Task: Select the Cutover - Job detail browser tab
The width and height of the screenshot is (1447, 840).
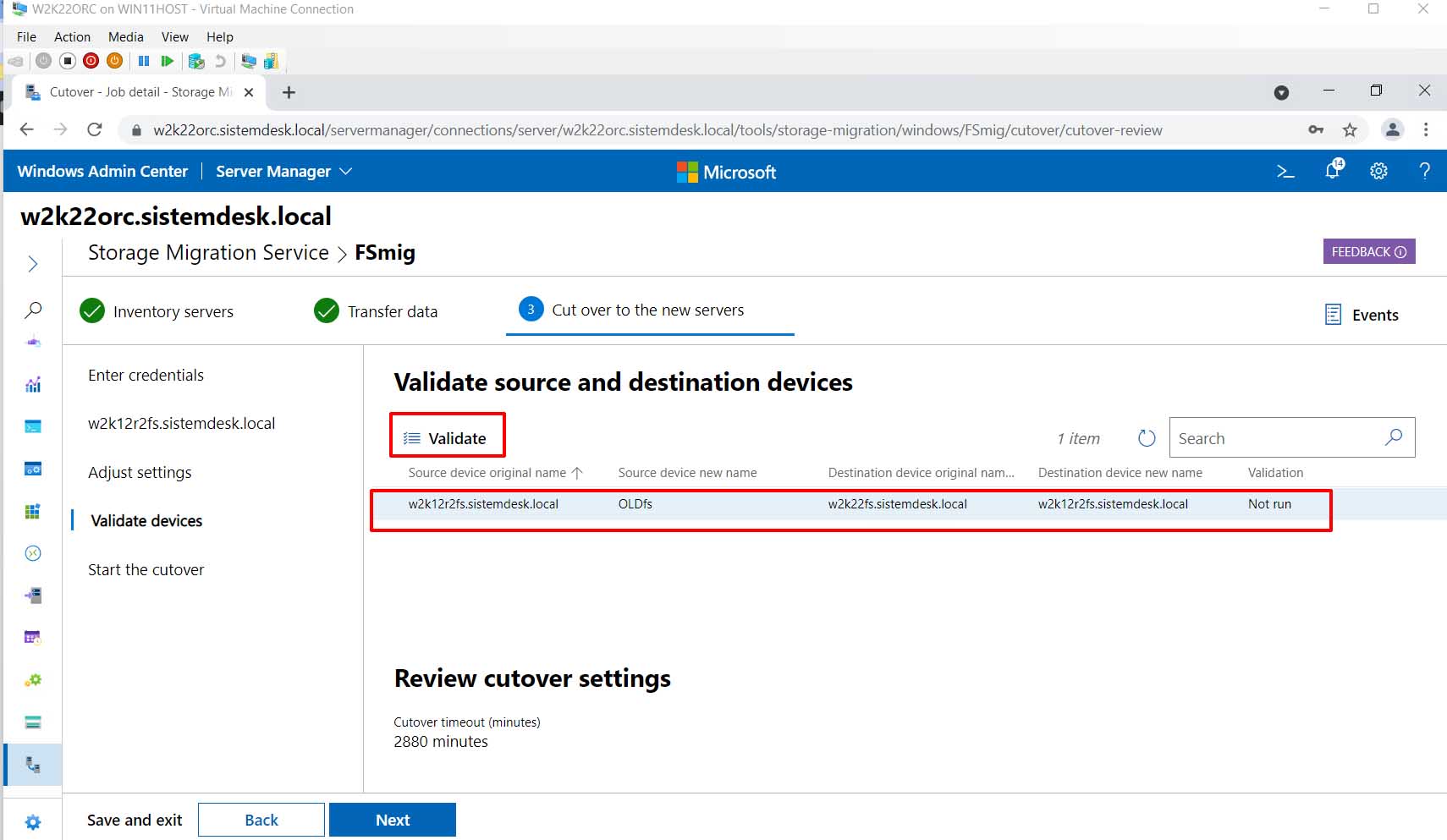Action: (x=140, y=92)
